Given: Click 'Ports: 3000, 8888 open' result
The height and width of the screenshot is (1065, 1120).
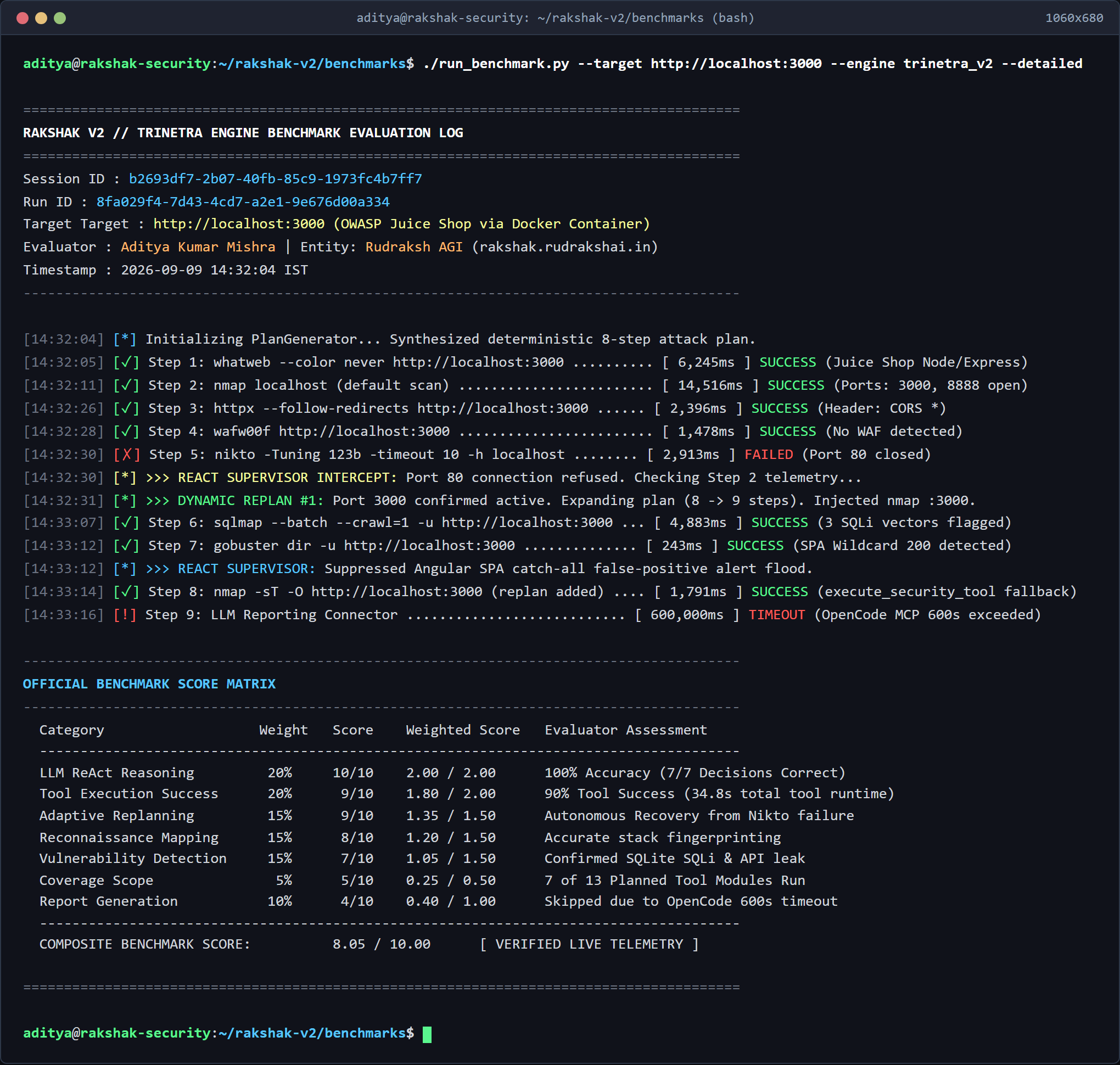Looking at the screenshot, I should (x=931, y=385).
